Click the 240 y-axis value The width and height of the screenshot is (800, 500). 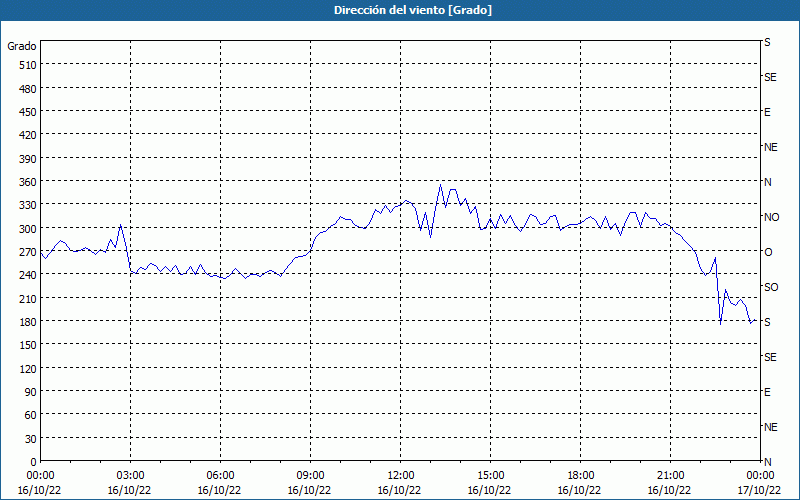coord(29,275)
